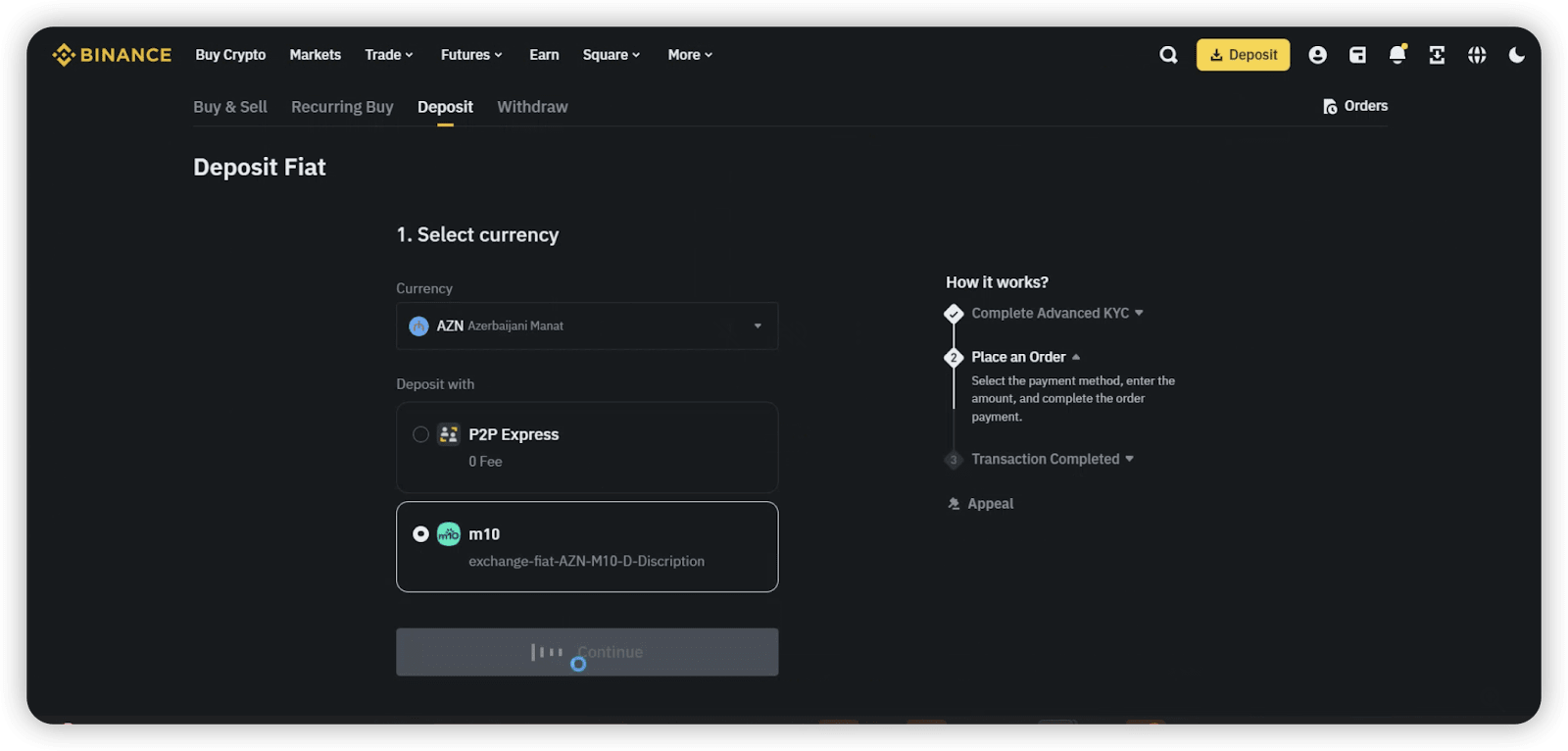This screenshot has width=1568, height=751.
Task: Click the AZN currency coin icon
Action: coord(418,326)
